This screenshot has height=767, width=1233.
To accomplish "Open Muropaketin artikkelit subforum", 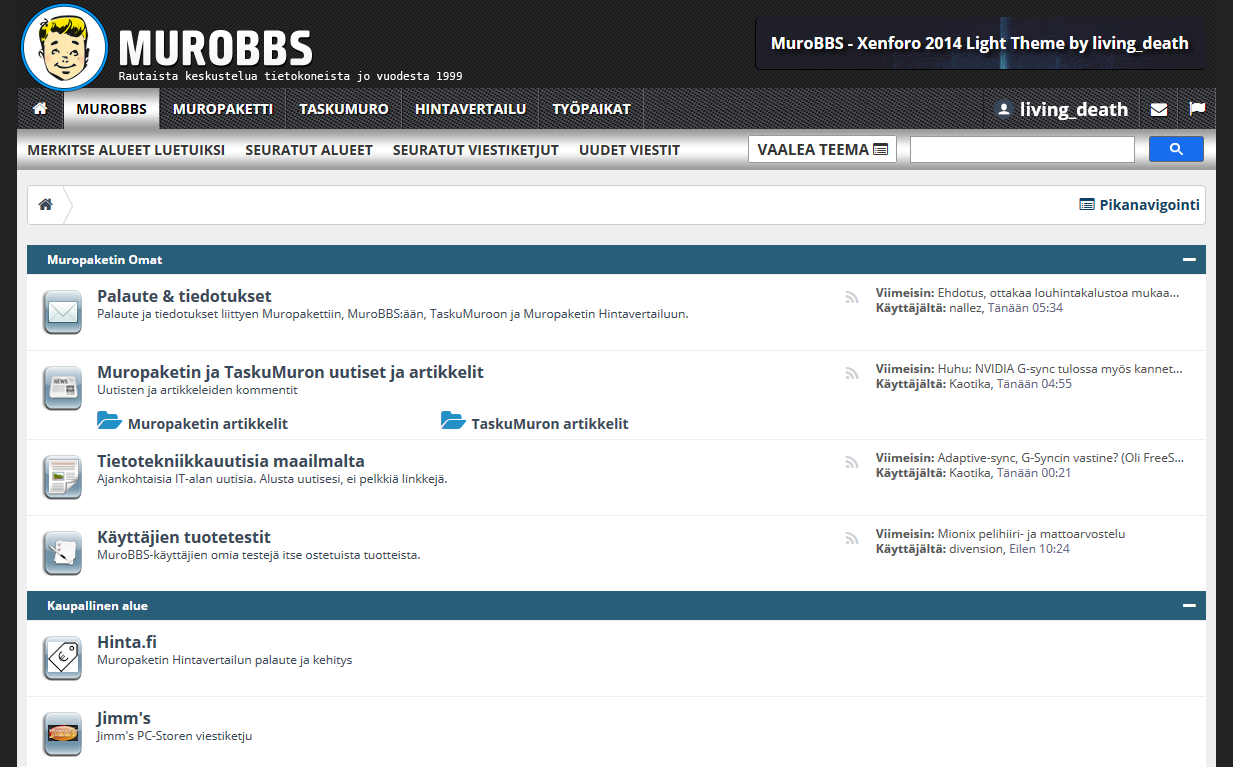I will point(208,423).
